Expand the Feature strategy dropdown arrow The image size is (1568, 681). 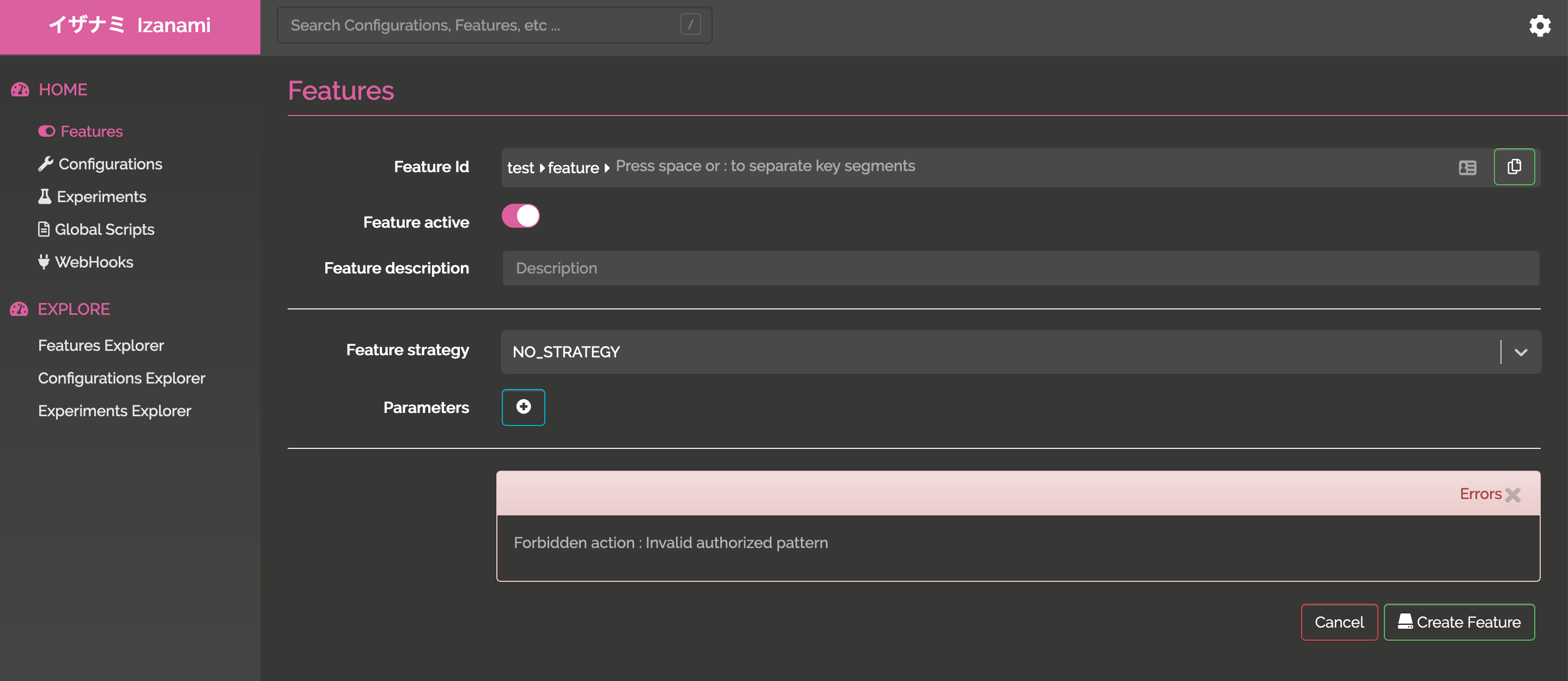point(1521,352)
